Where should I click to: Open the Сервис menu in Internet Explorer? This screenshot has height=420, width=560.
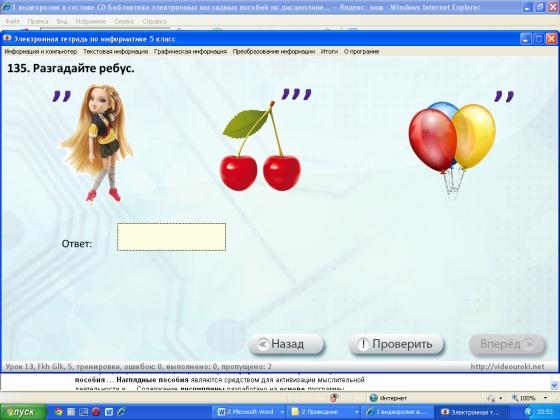pos(124,21)
